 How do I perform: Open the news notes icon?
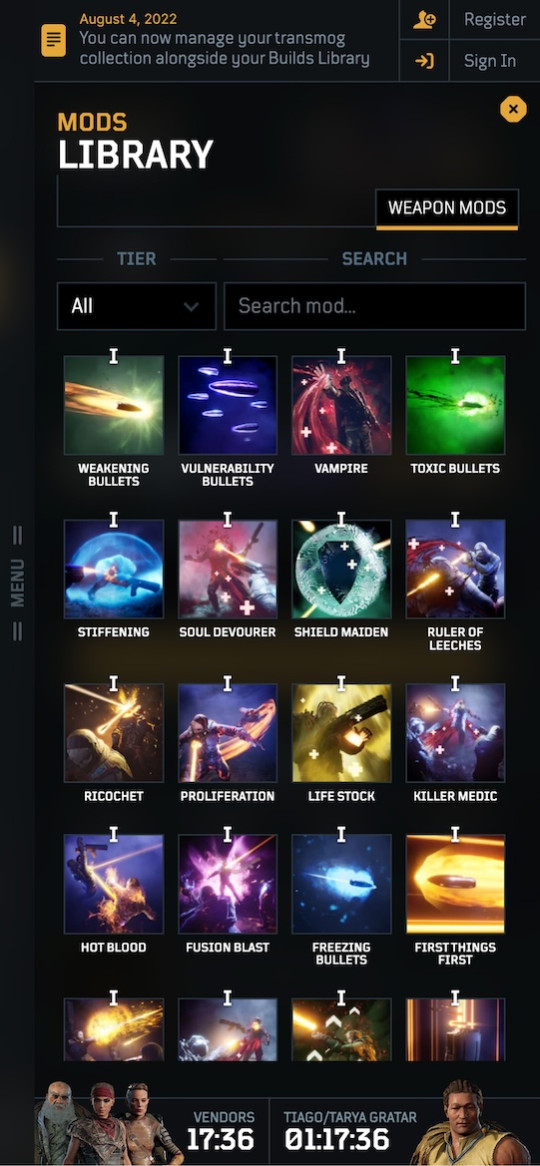tap(53, 40)
